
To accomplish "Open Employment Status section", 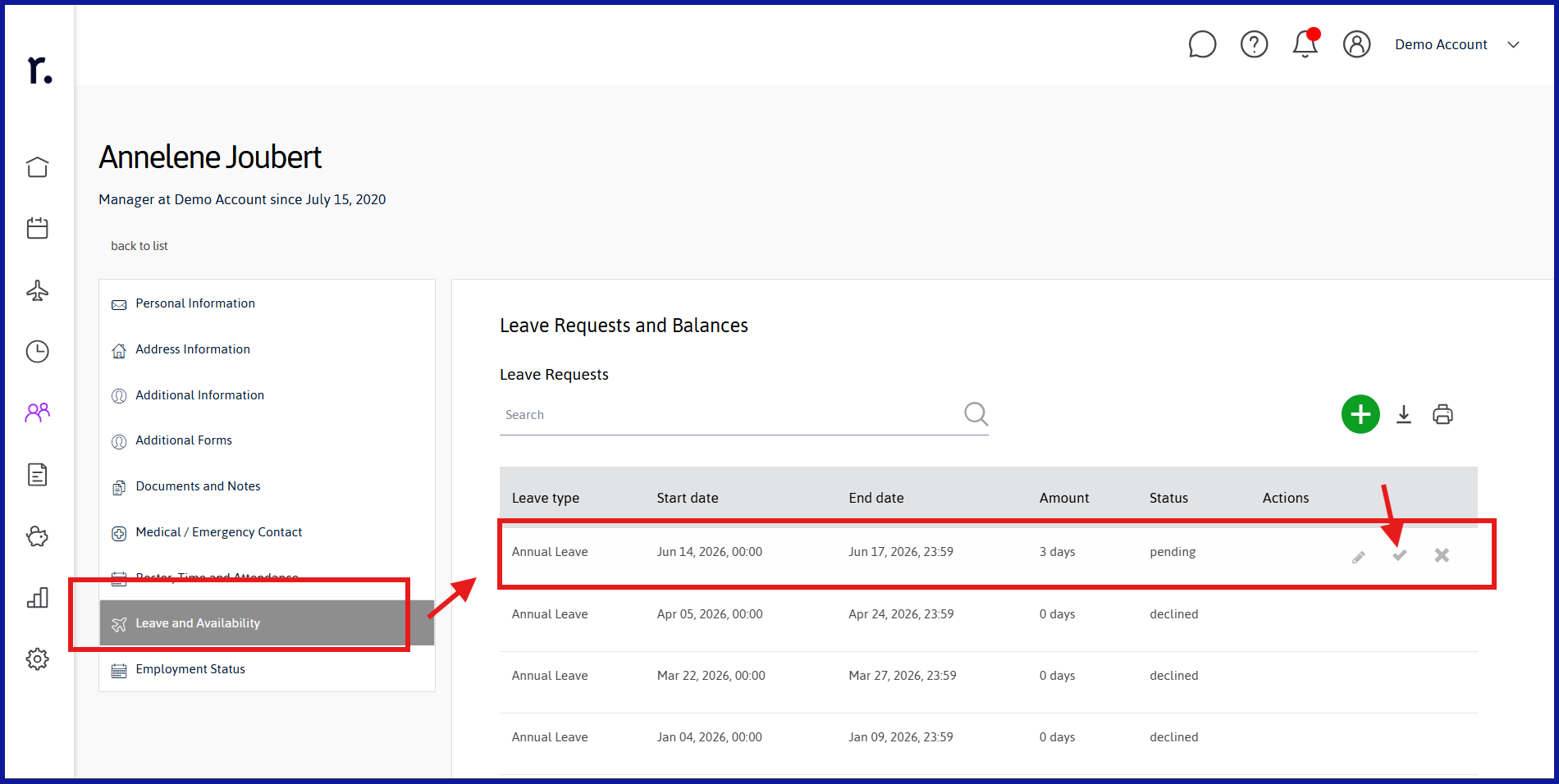I will pos(190,669).
